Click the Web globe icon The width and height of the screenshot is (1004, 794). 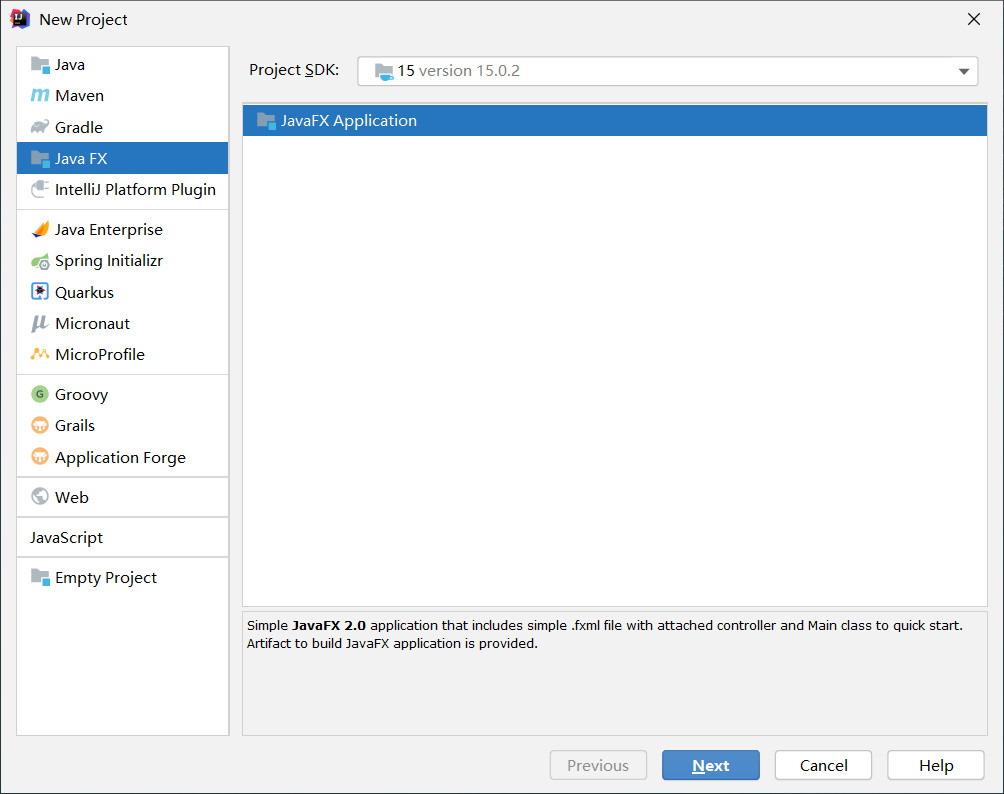pyautogui.click(x=40, y=497)
